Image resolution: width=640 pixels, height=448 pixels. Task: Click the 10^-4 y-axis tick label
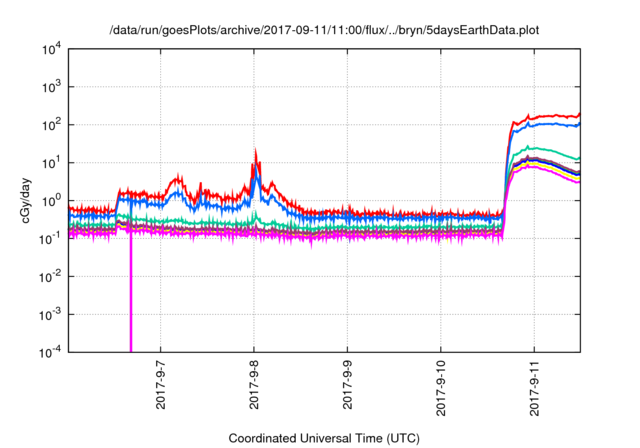click(51, 353)
